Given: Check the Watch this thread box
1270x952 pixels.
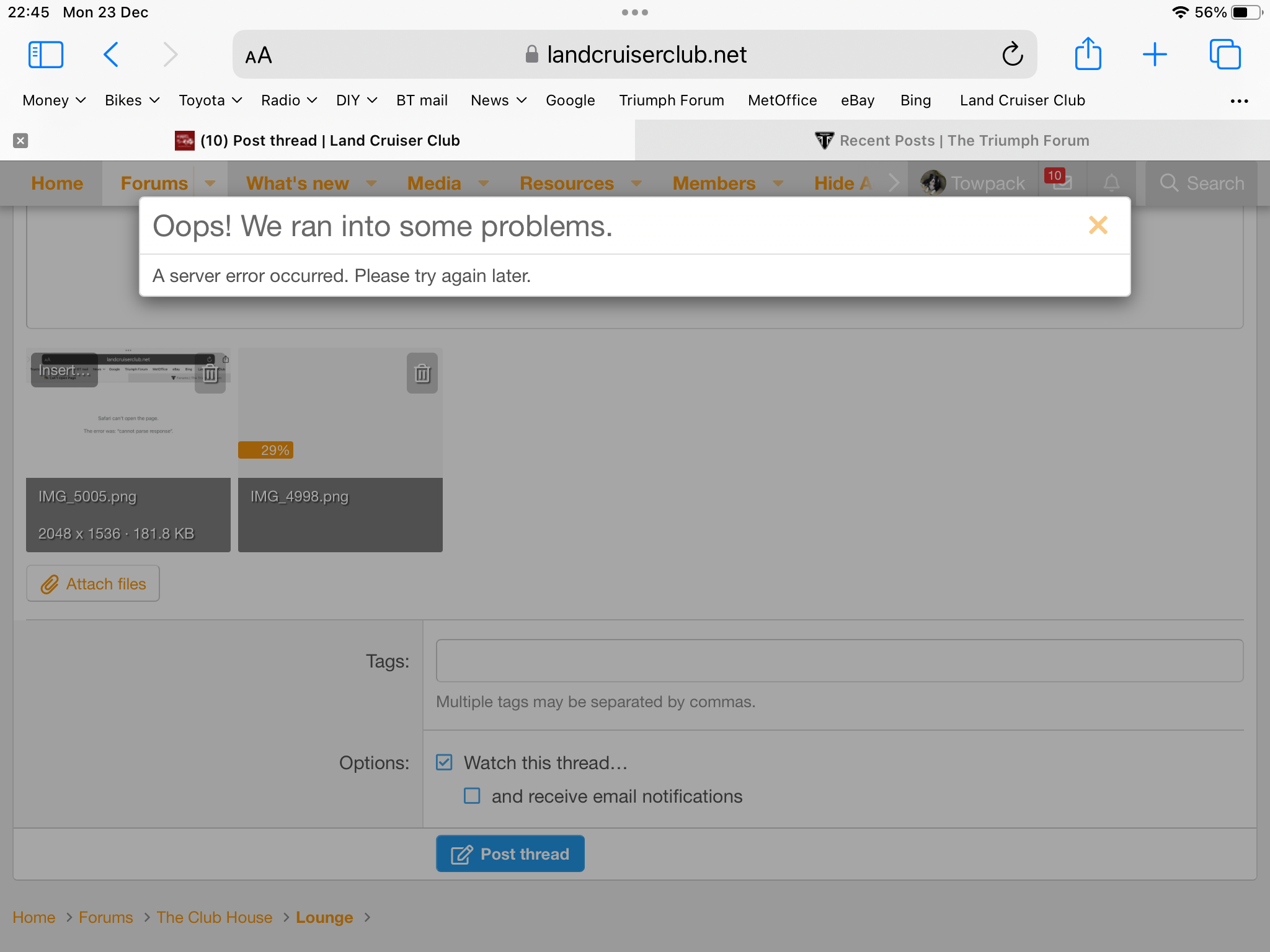Looking at the screenshot, I should point(444,762).
